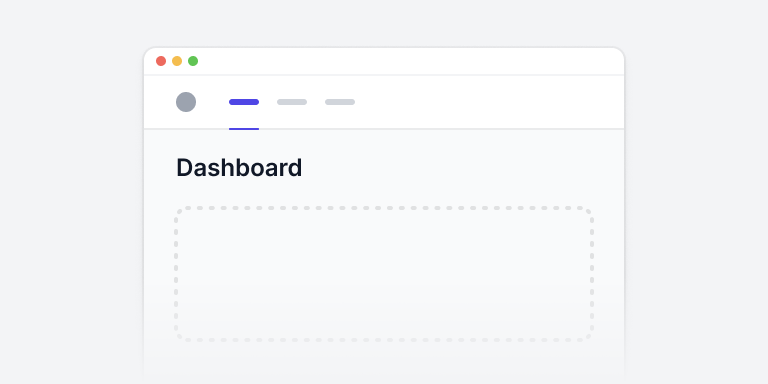Switch to the middle gray navigation tab
The image size is (768, 384).
[292, 102]
